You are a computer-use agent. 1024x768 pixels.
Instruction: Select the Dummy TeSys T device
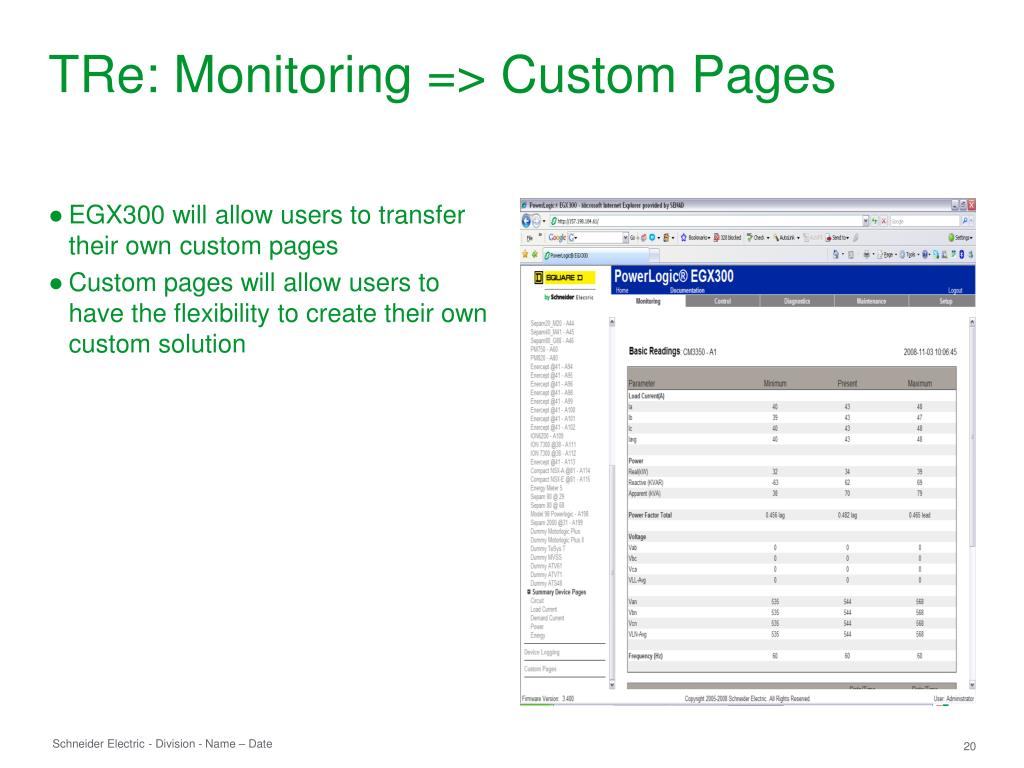[548, 549]
